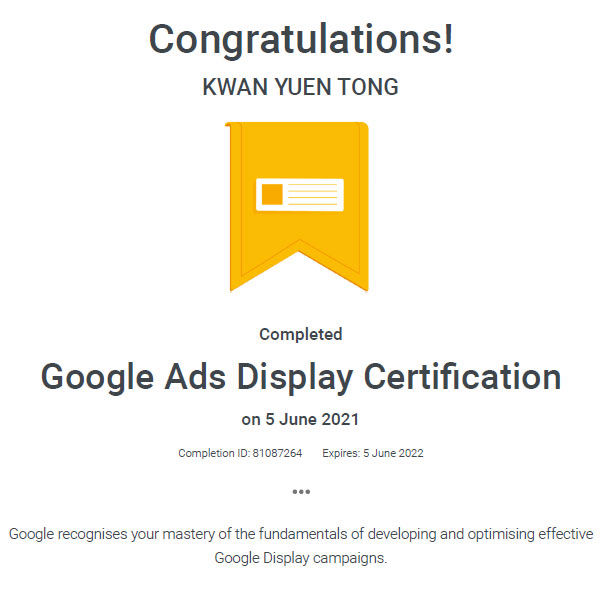Click the folded top-left corner of the ribbon
The height and width of the screenshot is (600, 600).
tap(229, 127)
